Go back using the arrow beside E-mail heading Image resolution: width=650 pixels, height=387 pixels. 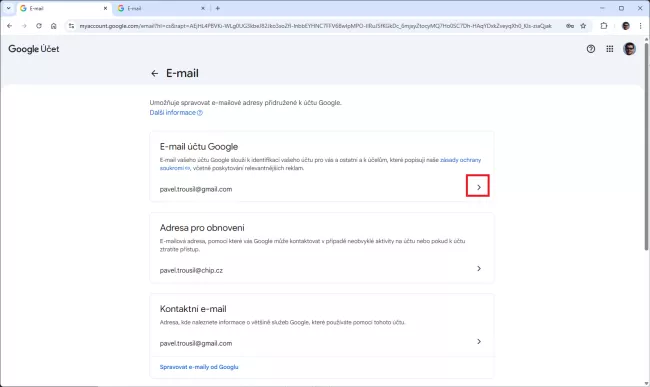point(155,73)
